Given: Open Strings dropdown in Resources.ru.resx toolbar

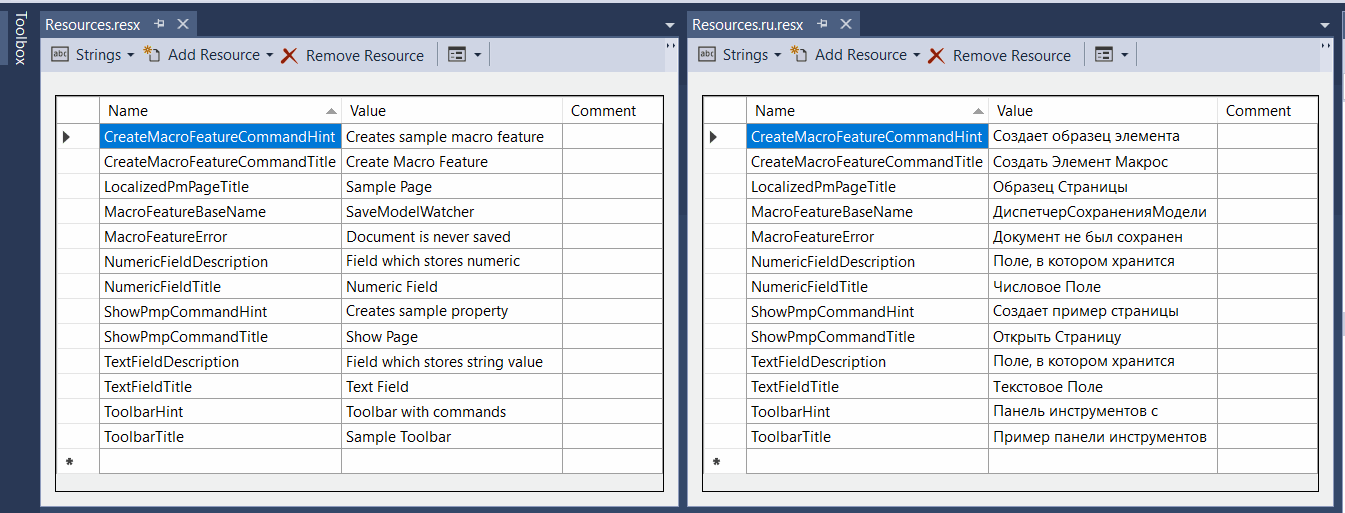Looking at the screenshot, I should pyautogui.click(x=777, y=55).
